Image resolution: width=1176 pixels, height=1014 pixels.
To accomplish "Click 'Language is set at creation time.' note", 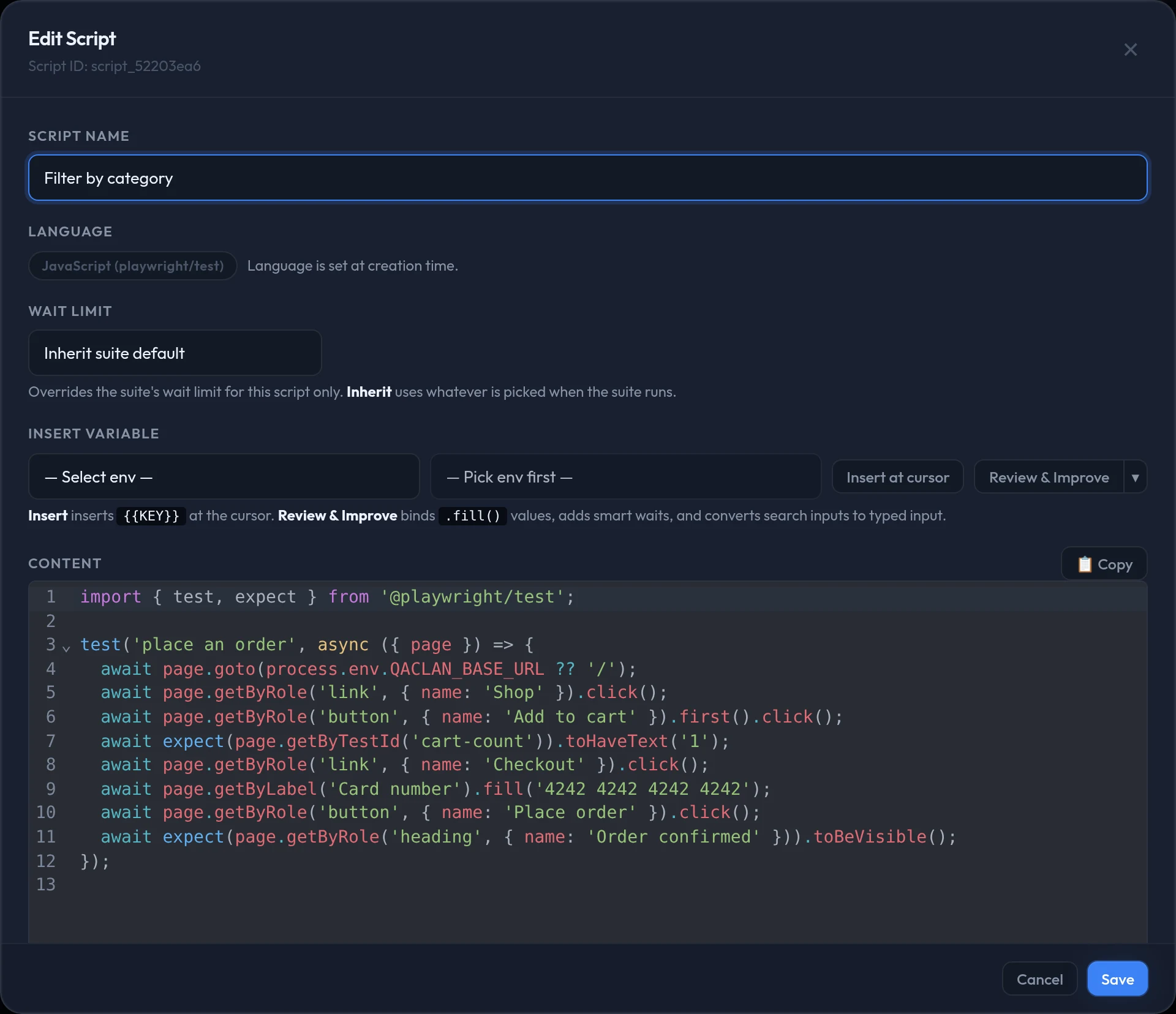I will tap(353, 266).
